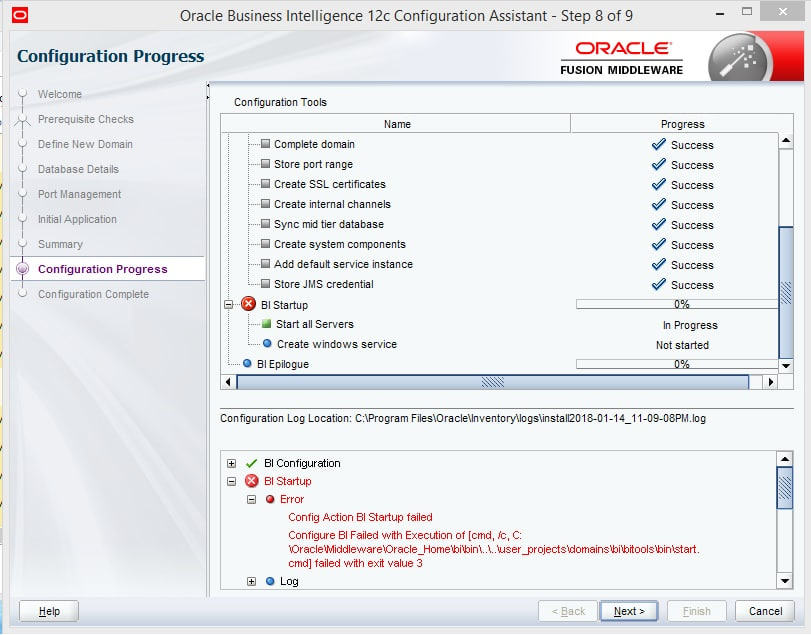Select the Welcome step in the sidebar
The image size is (811, 635).
pos(59,94)
